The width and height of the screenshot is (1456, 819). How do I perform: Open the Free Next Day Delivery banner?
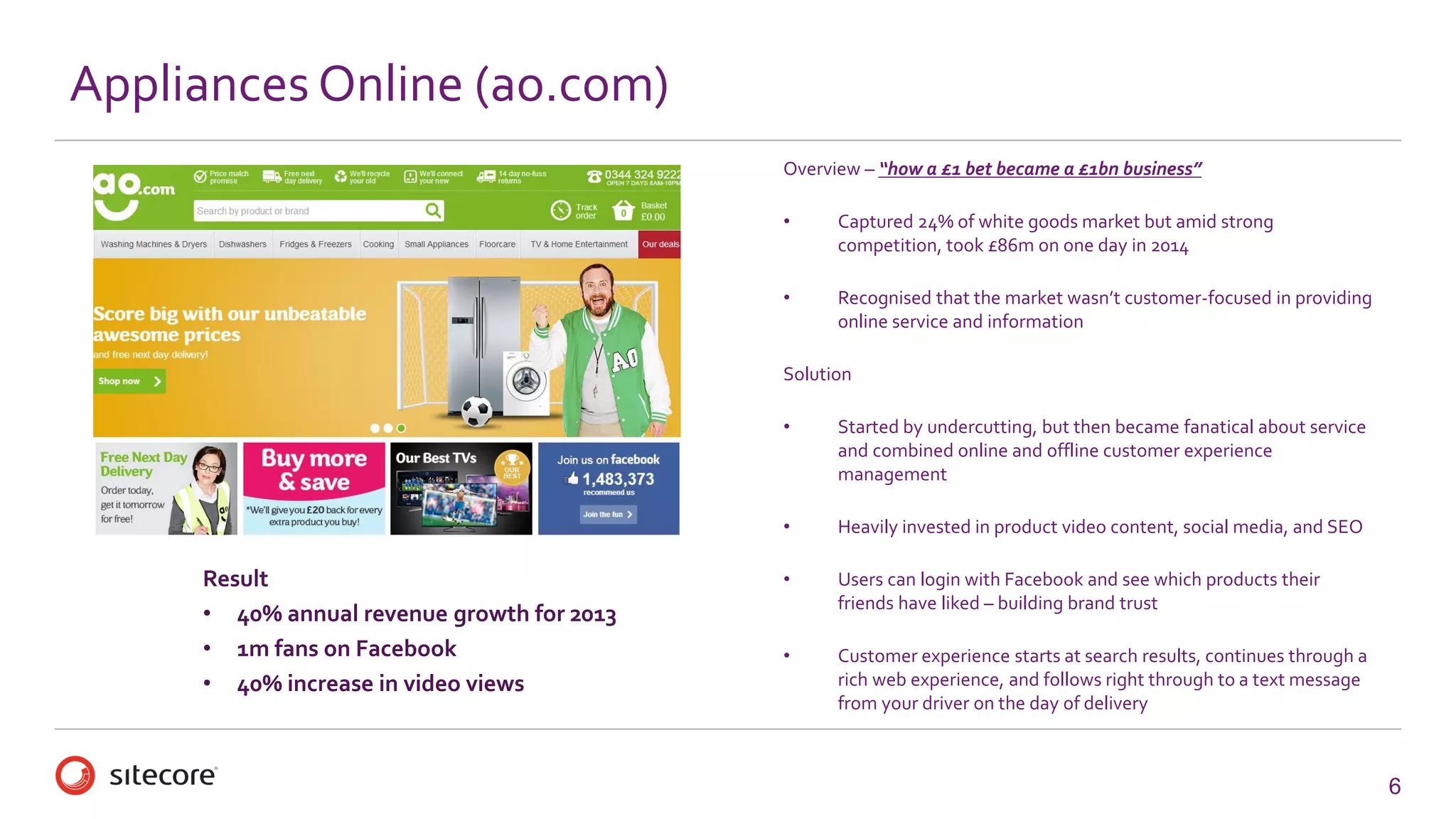click(x=166, y=488)
